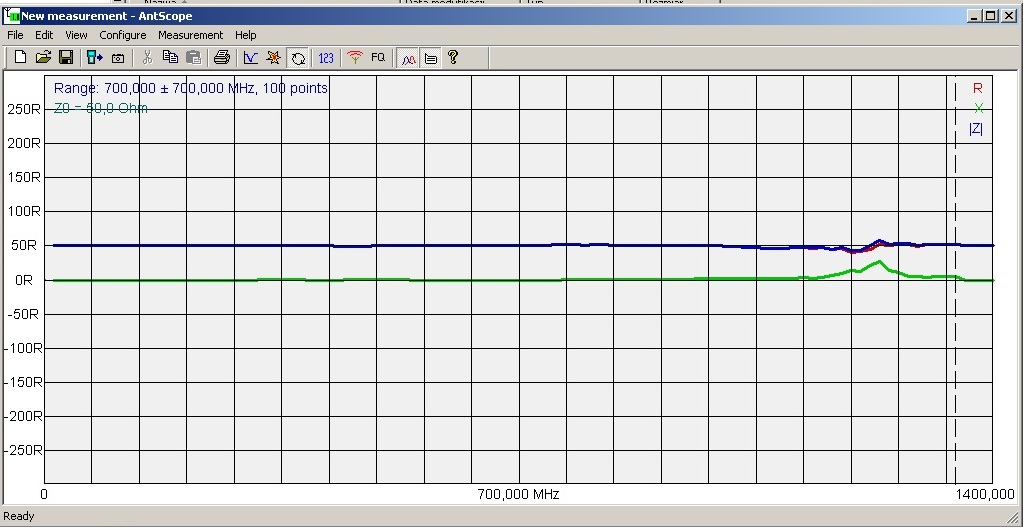The image size is (1023, 527).
Task: Open the Configure menu
Action: tap(122, 35)
